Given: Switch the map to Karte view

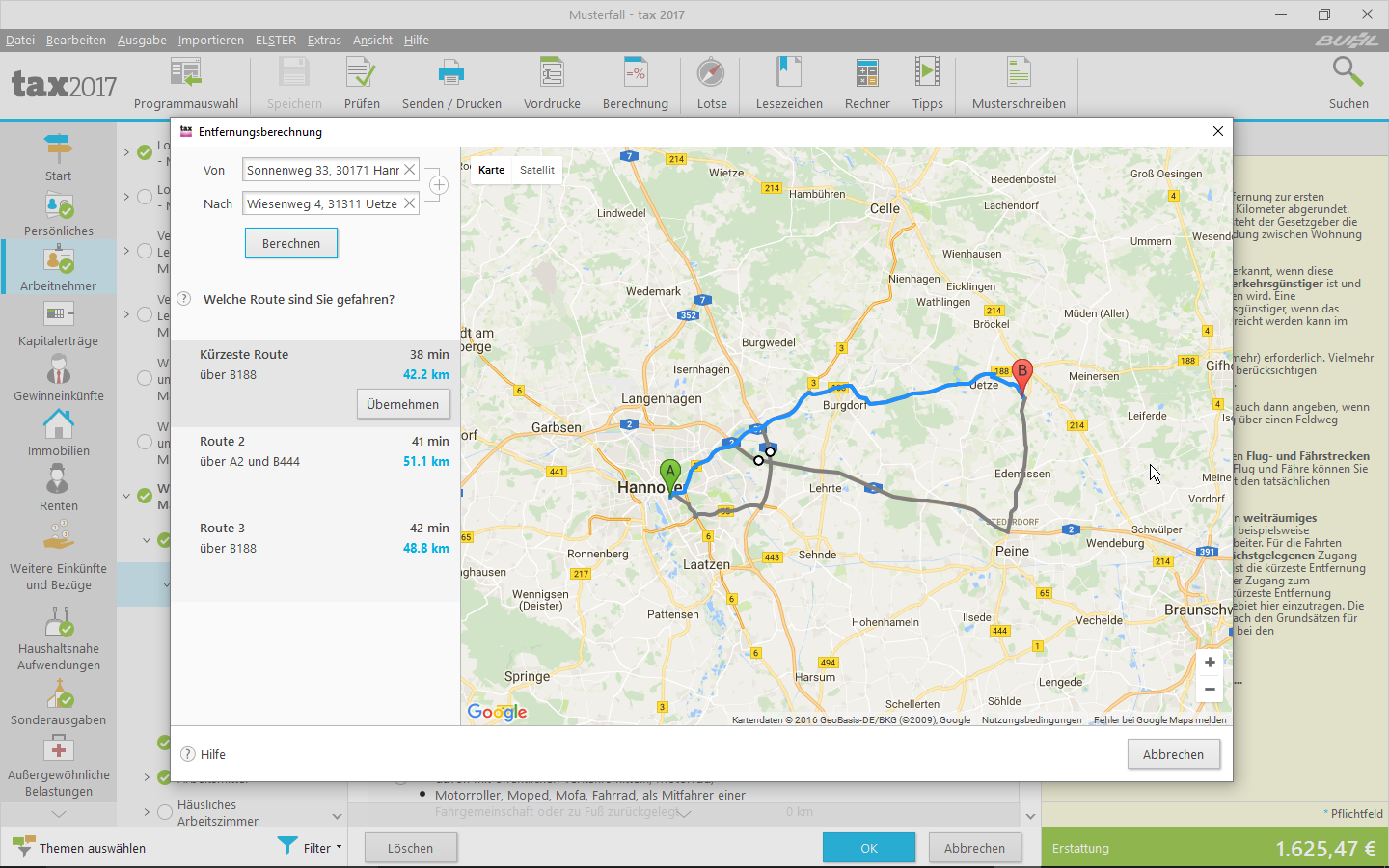Looking at the screenshot, I should [x=491, y=170].
